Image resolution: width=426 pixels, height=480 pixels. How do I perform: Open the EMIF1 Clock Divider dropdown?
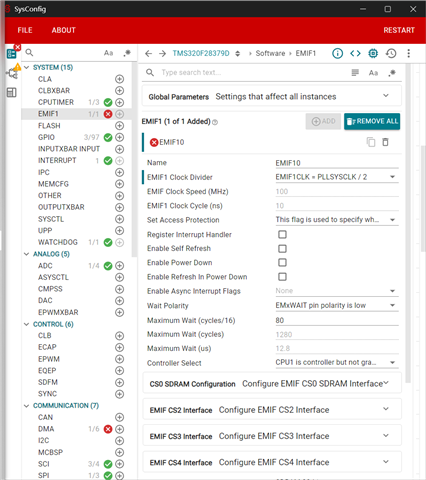tap(337, 177)
